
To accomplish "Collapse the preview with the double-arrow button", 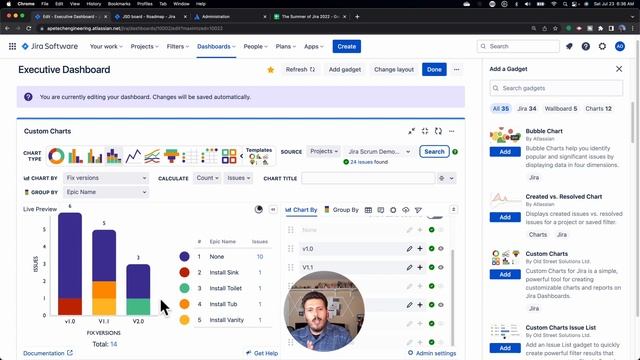I will tap(273, 209).
